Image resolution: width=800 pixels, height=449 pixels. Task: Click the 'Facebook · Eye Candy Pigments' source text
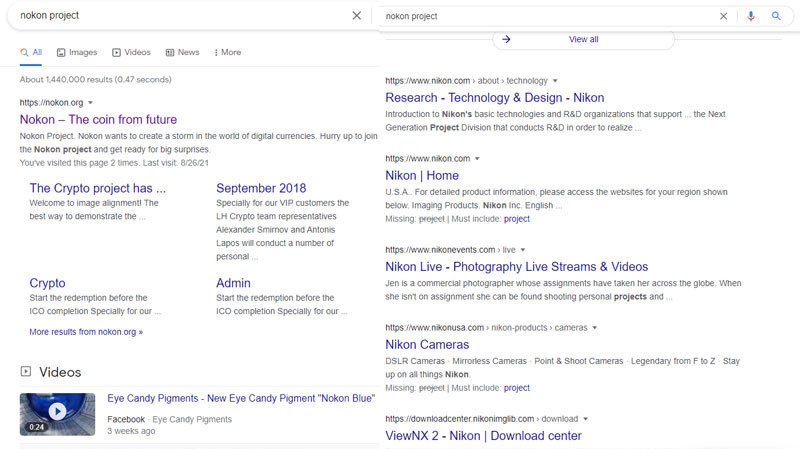click(x=169, y=419)
